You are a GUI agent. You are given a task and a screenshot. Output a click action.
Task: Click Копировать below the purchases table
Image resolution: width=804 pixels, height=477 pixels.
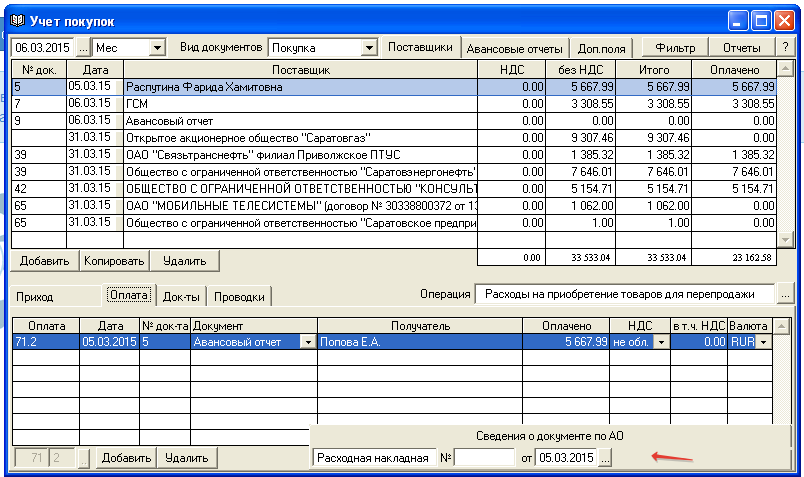114,261
